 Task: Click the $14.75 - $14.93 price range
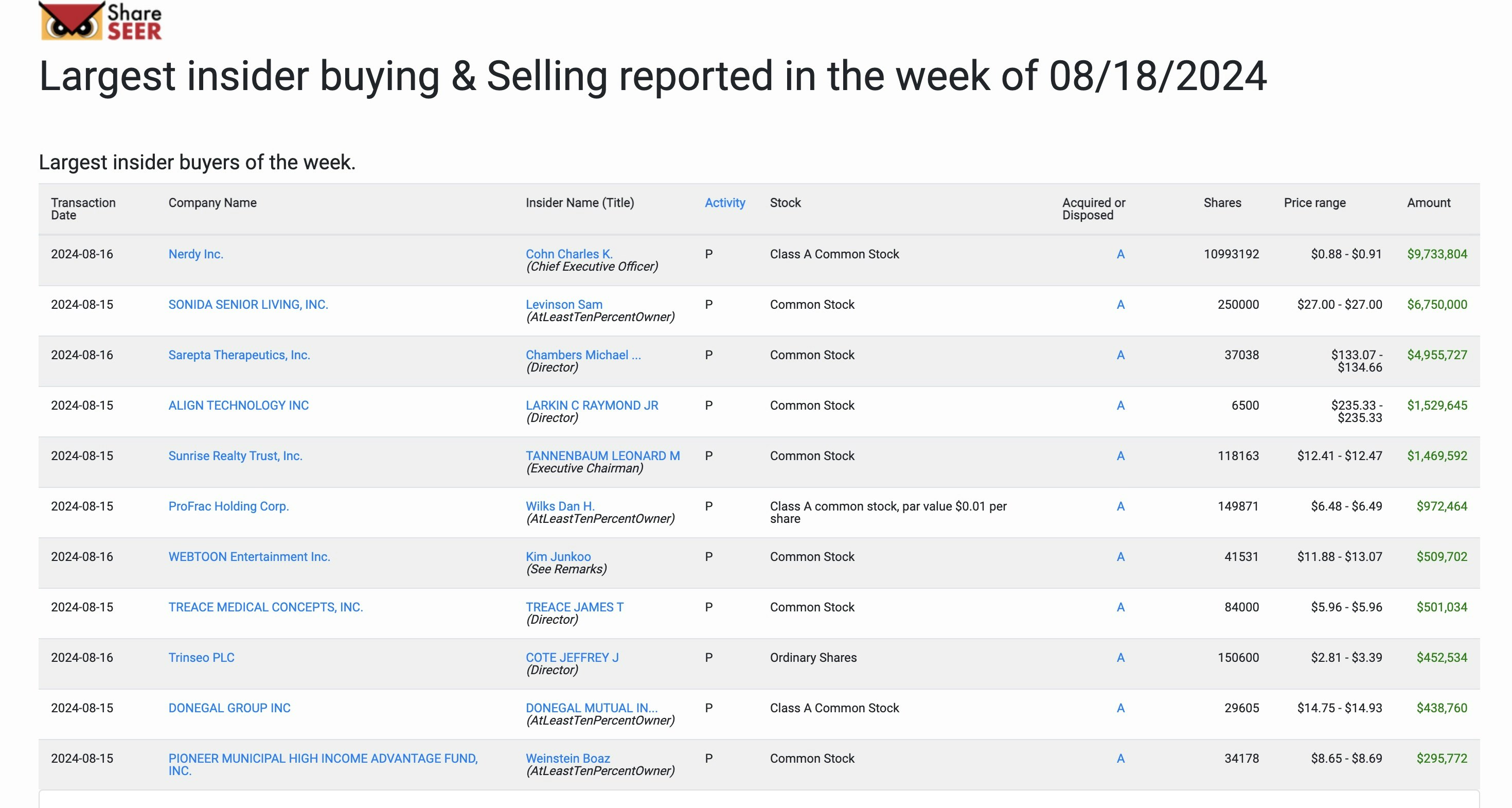tap(1340, 708)
